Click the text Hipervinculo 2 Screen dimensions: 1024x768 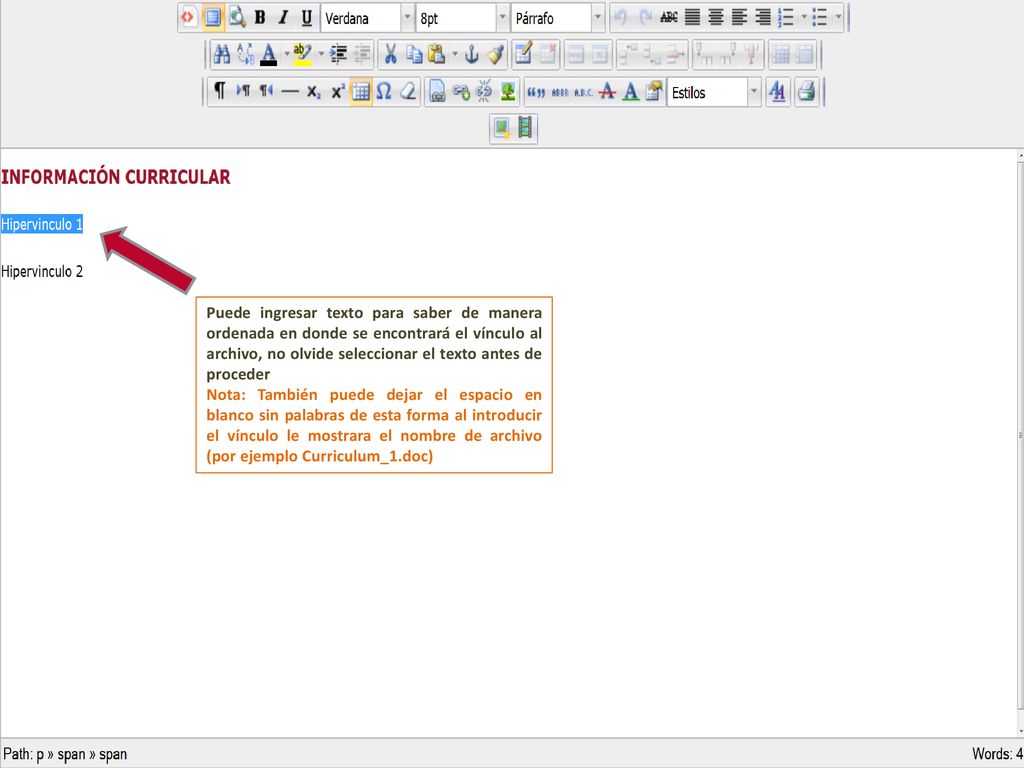tap(42, 272)
